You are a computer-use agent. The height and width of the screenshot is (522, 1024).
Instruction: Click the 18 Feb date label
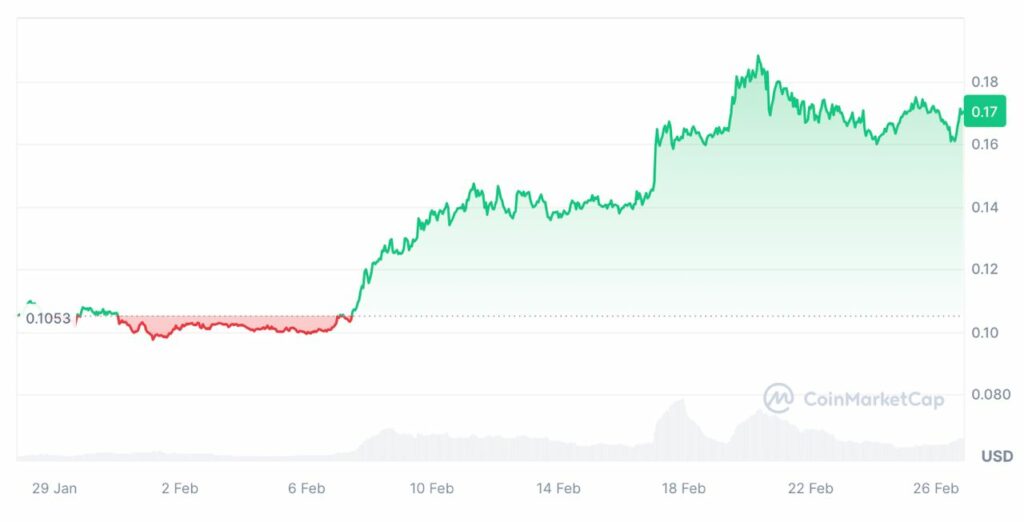click(684, 489)
